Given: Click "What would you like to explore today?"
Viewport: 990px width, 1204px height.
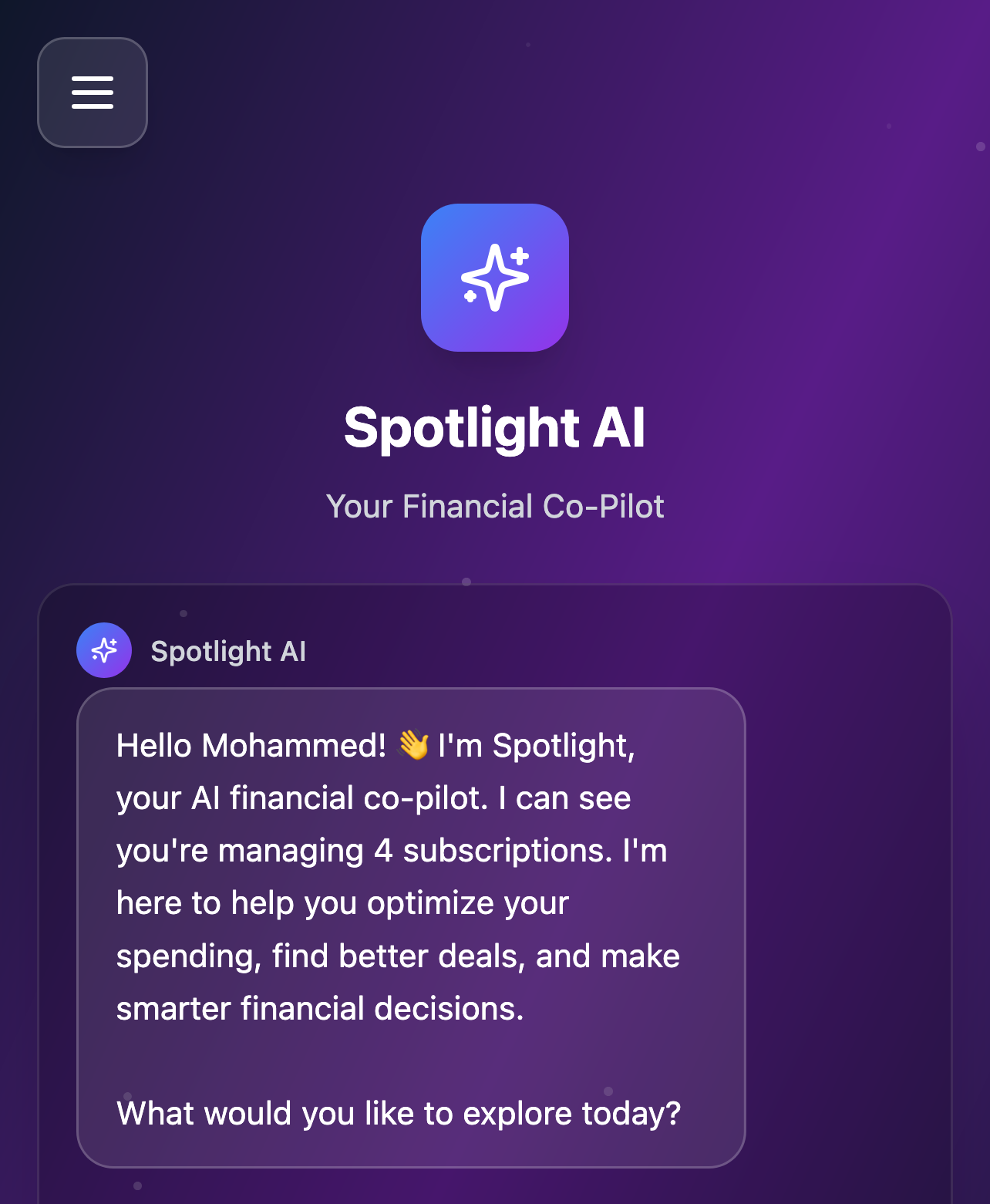Looking at the screenshot, I should click(x=399, y=1114).
